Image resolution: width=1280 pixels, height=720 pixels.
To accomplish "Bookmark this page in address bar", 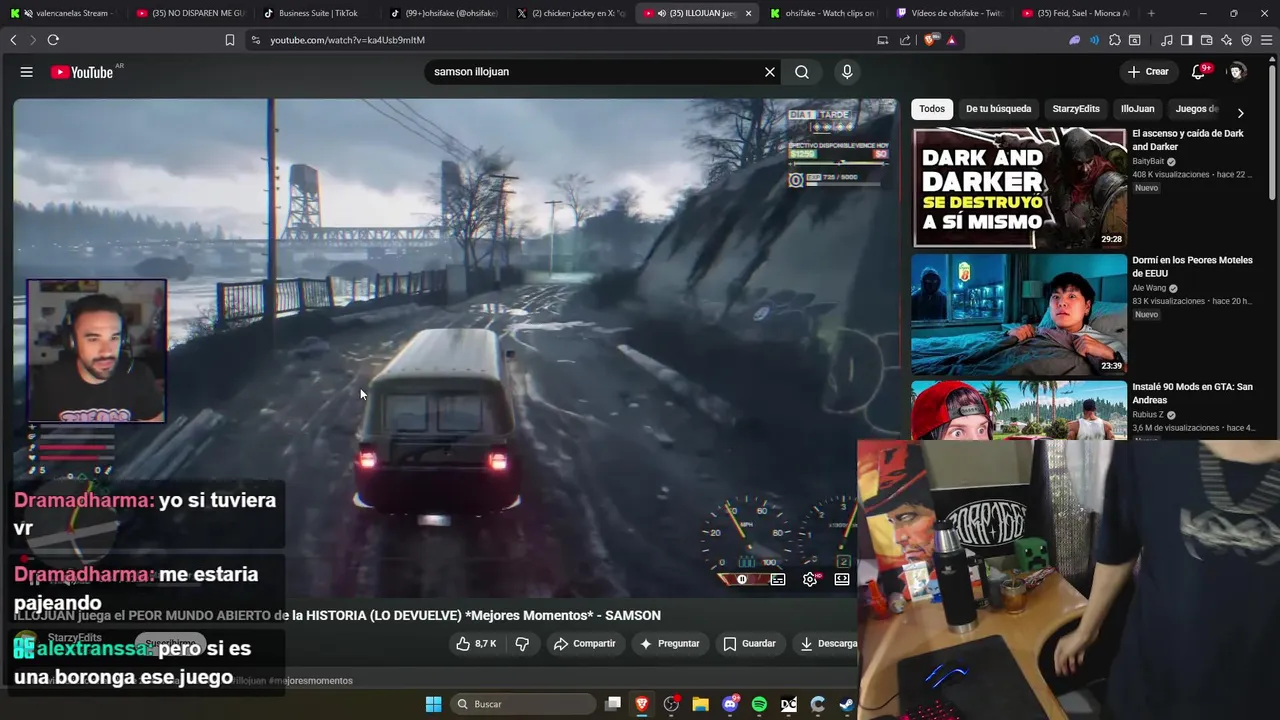I will click(230, 40).
